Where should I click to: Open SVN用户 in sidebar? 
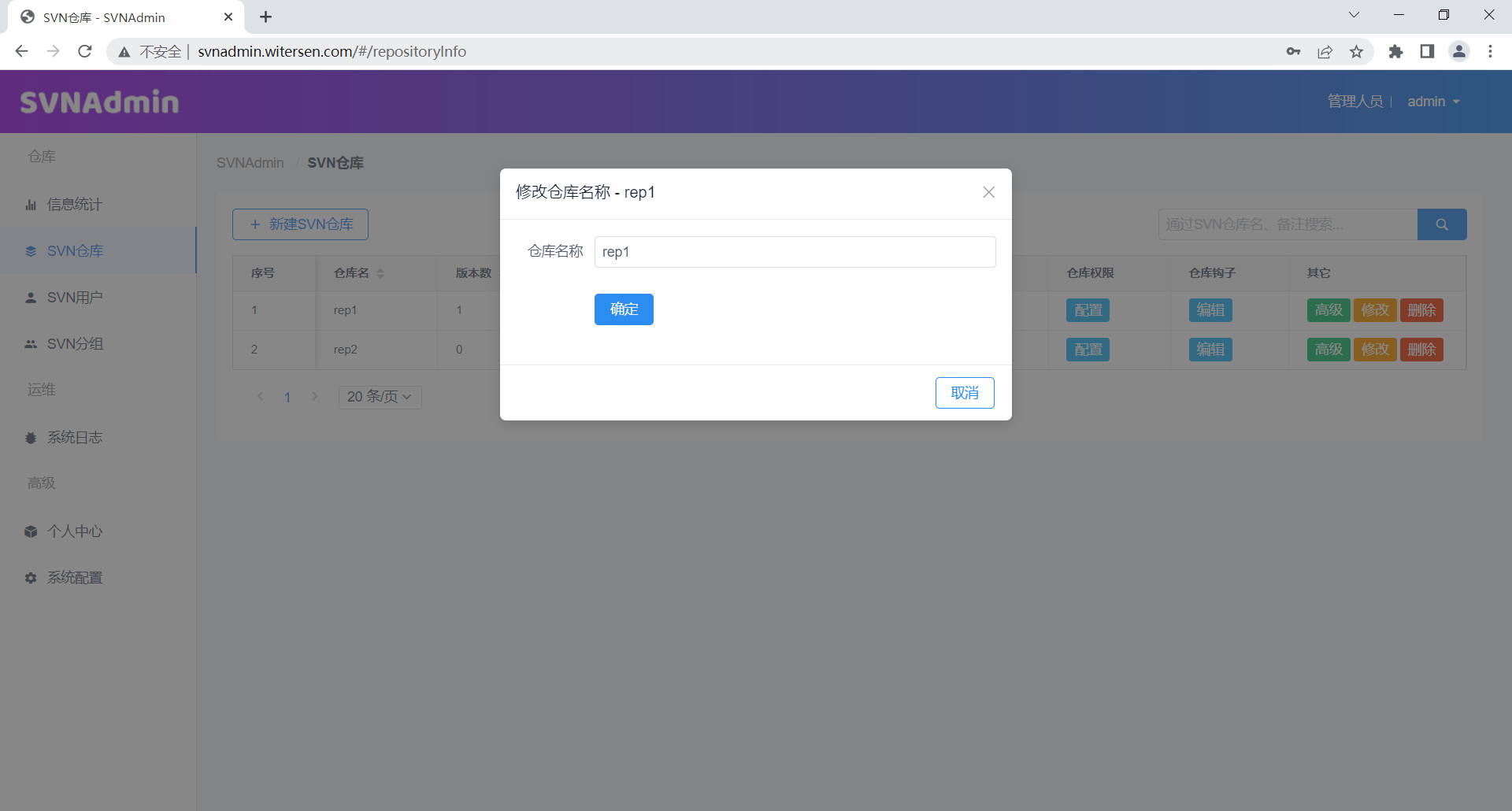98,298
